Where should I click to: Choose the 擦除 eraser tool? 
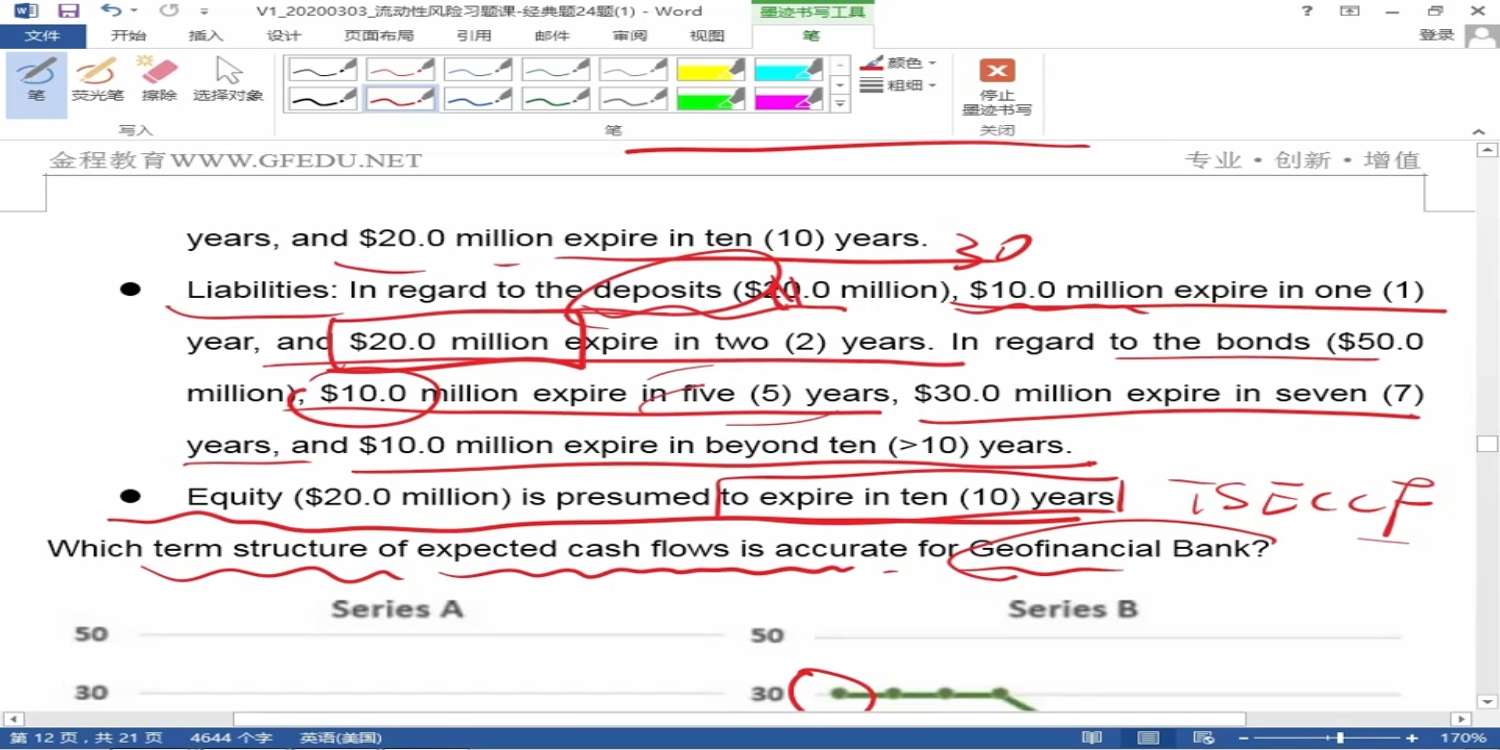coord(159,80)
